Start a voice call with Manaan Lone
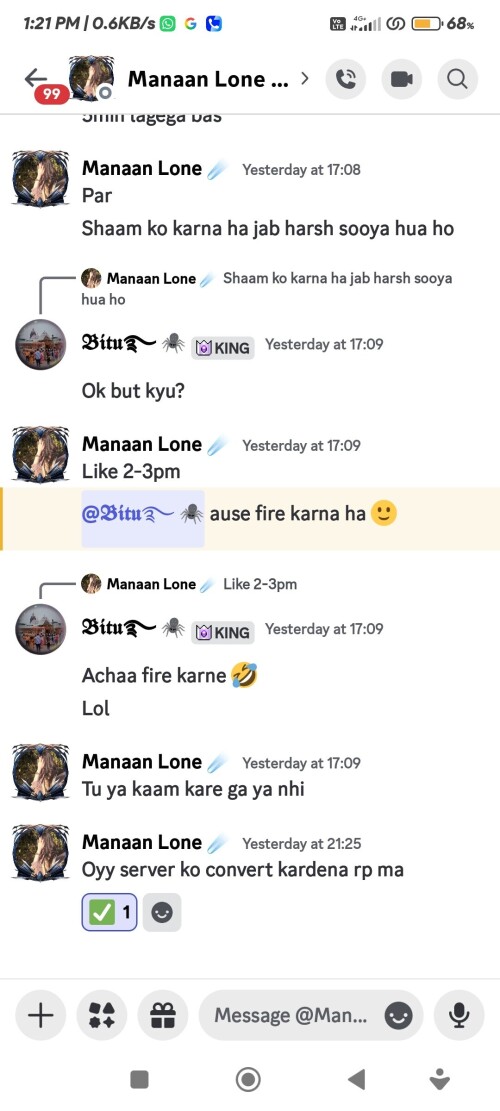Image resolution: width=500 pixels, height=1111 pixels. click(346, 79)
